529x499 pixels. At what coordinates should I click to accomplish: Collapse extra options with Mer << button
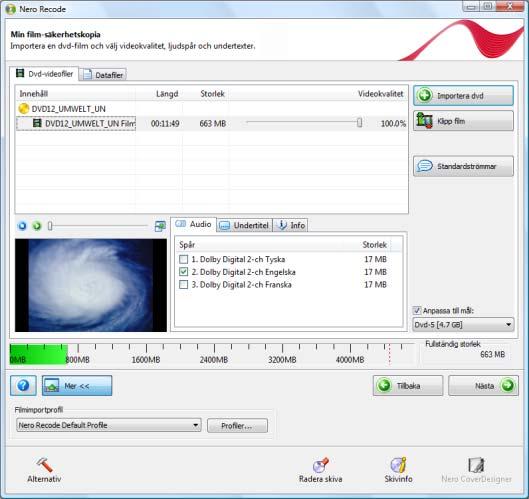(x=77, y=385)
